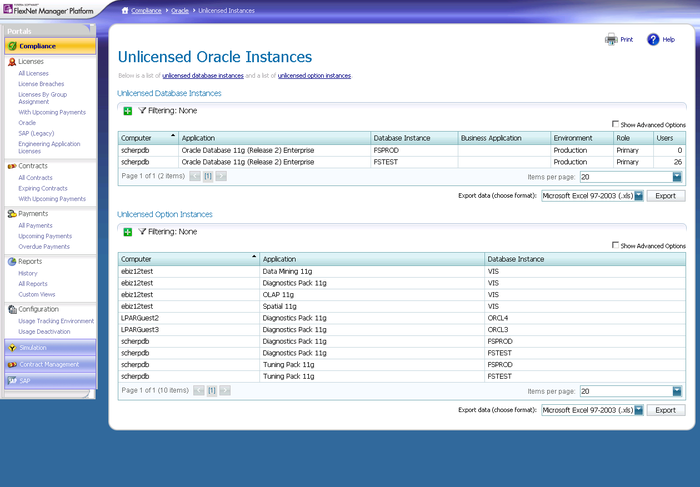Image resolution: width=700 pixels, height=487 pixels.
Task: Tick Show Advanced Options for Option Instances
Action: tap(615, 246)
